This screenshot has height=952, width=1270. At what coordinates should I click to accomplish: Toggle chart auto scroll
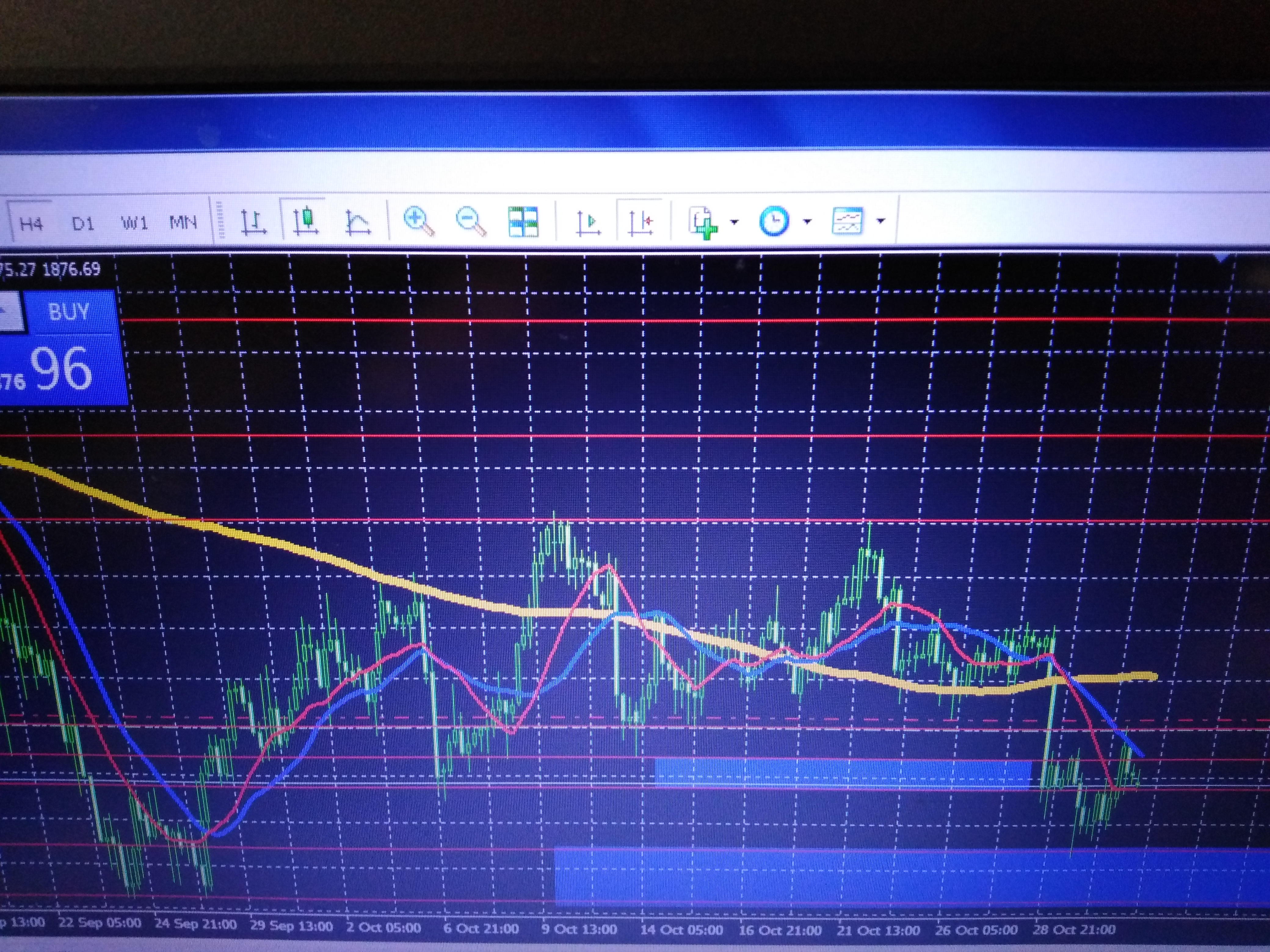[x=588, y=222]
